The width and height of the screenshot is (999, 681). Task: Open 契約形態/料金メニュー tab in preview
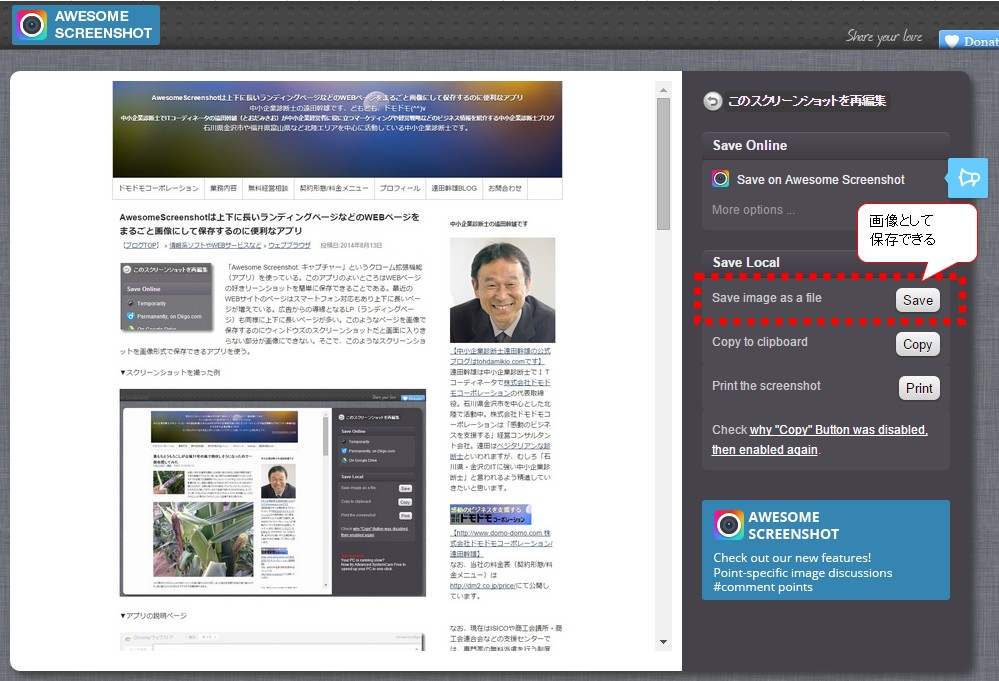tap(334, 189)
